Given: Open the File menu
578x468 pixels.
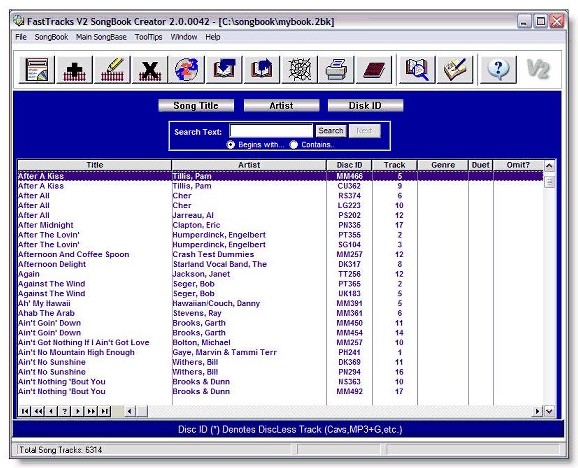Looking at the screenshot, I should click(x=21, y=37).
